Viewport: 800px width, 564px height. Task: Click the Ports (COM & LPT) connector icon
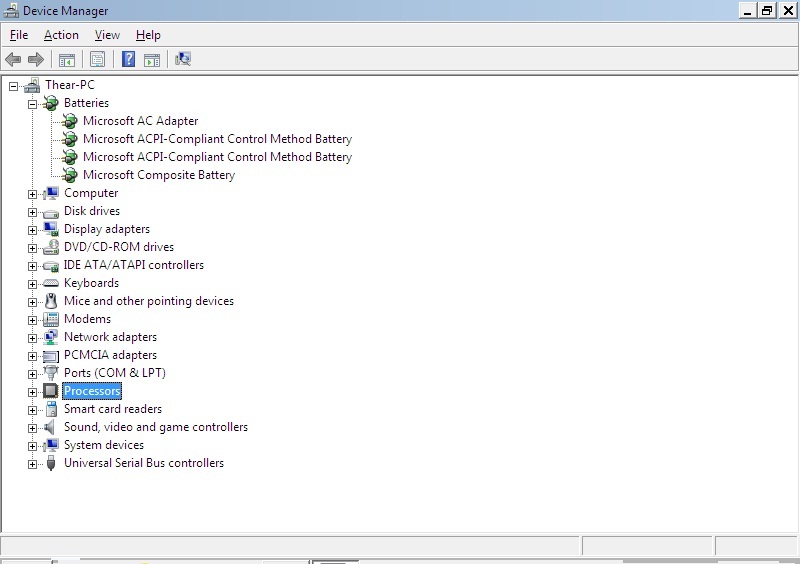point(51,373)
